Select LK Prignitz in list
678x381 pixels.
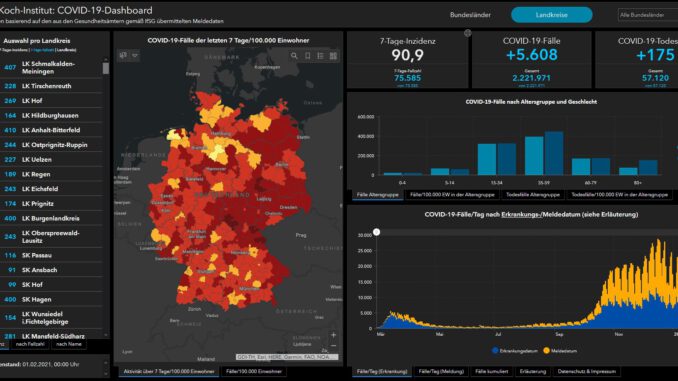click(51, 204)
